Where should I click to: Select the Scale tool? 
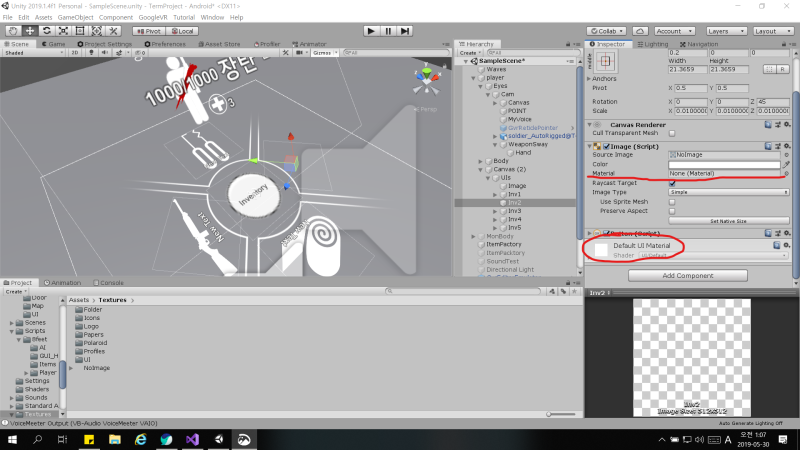point(63,31)
